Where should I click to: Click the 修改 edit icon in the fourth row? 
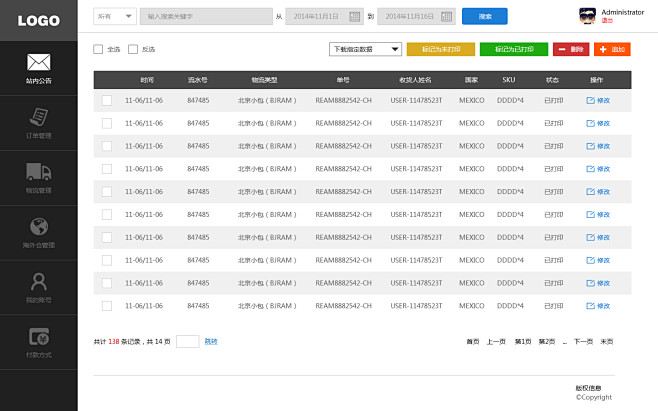tap(590, 169)
